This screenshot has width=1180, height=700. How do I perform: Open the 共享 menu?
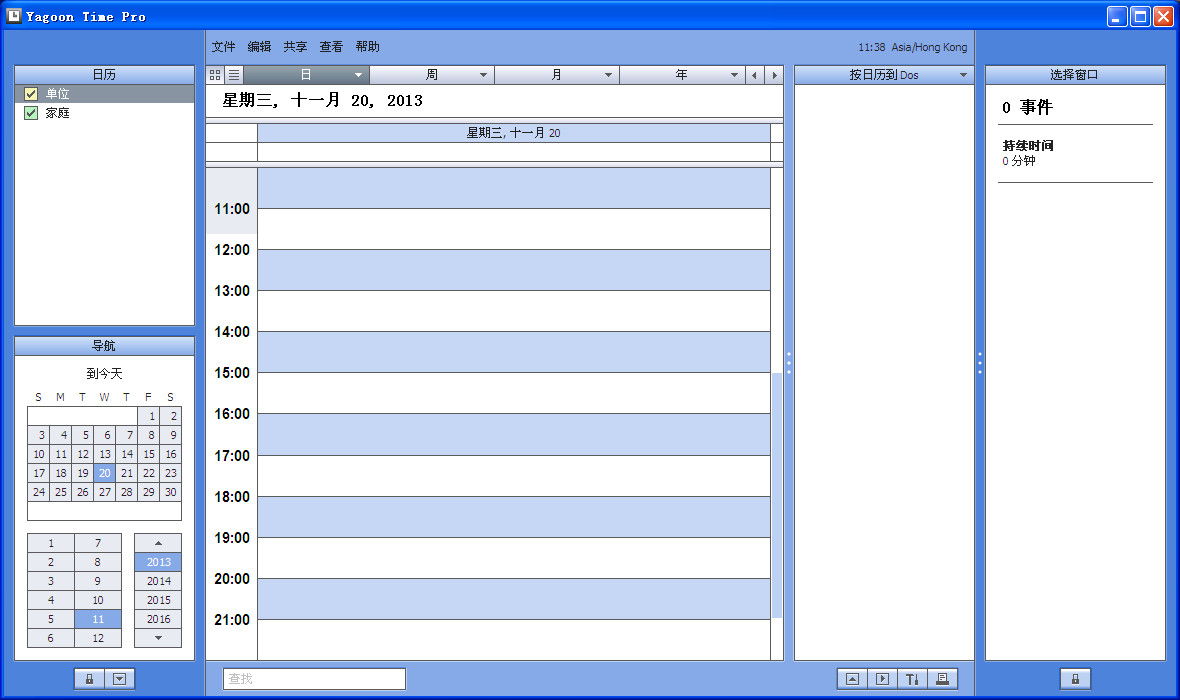tap(295, 46)
